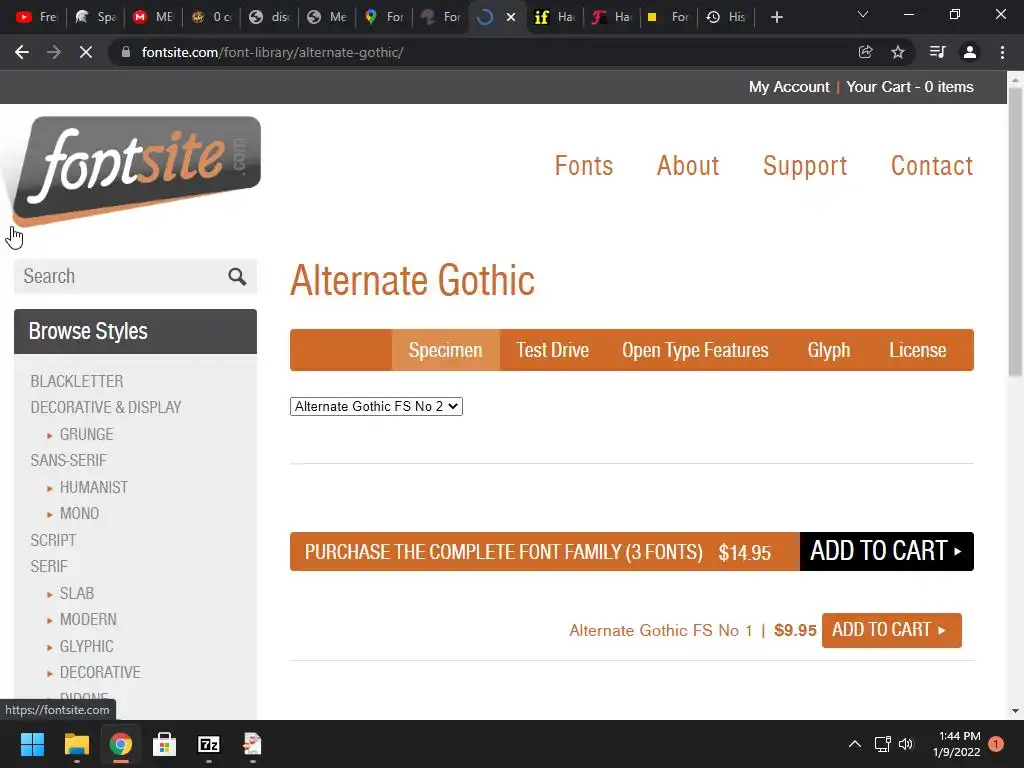Viewport: 1024px width, 768px height.
Task: Click the search magnifier icon on Fontsite
Action: (x=237, y=277)
